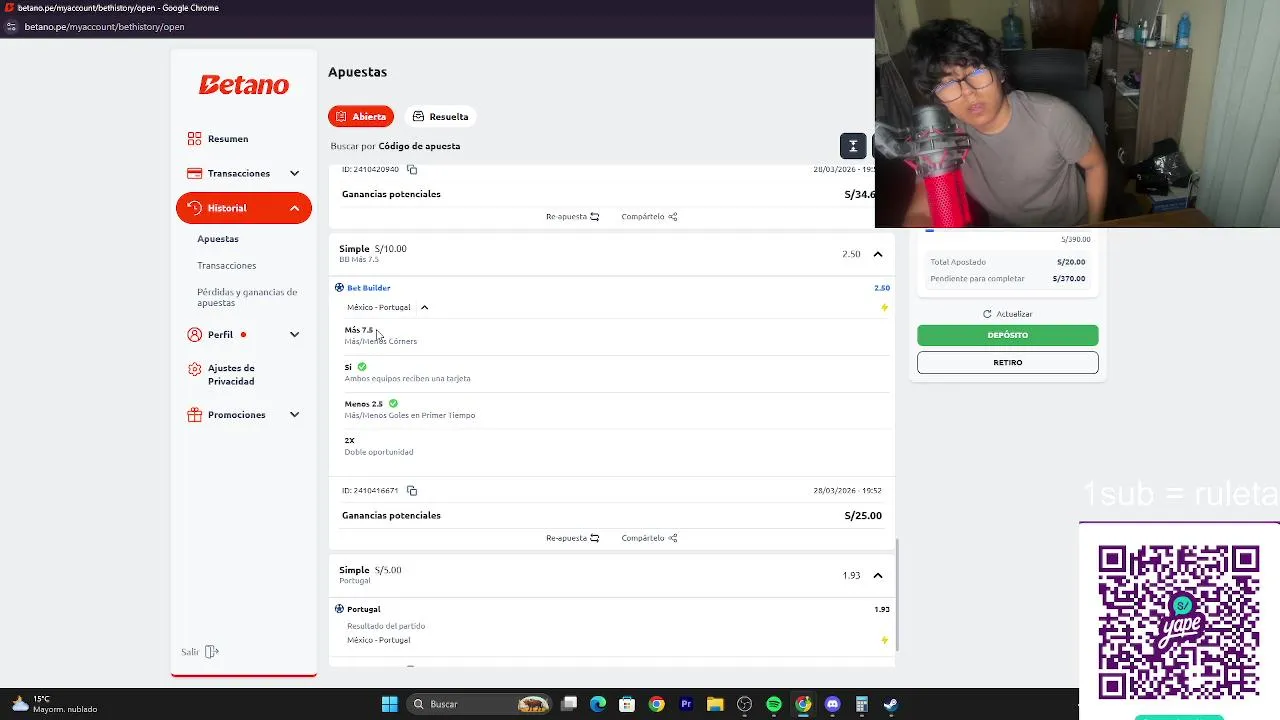Screen dimensions: 1280x720
Task: Click the site info icon in address bar
Action: tap(11, 27)
